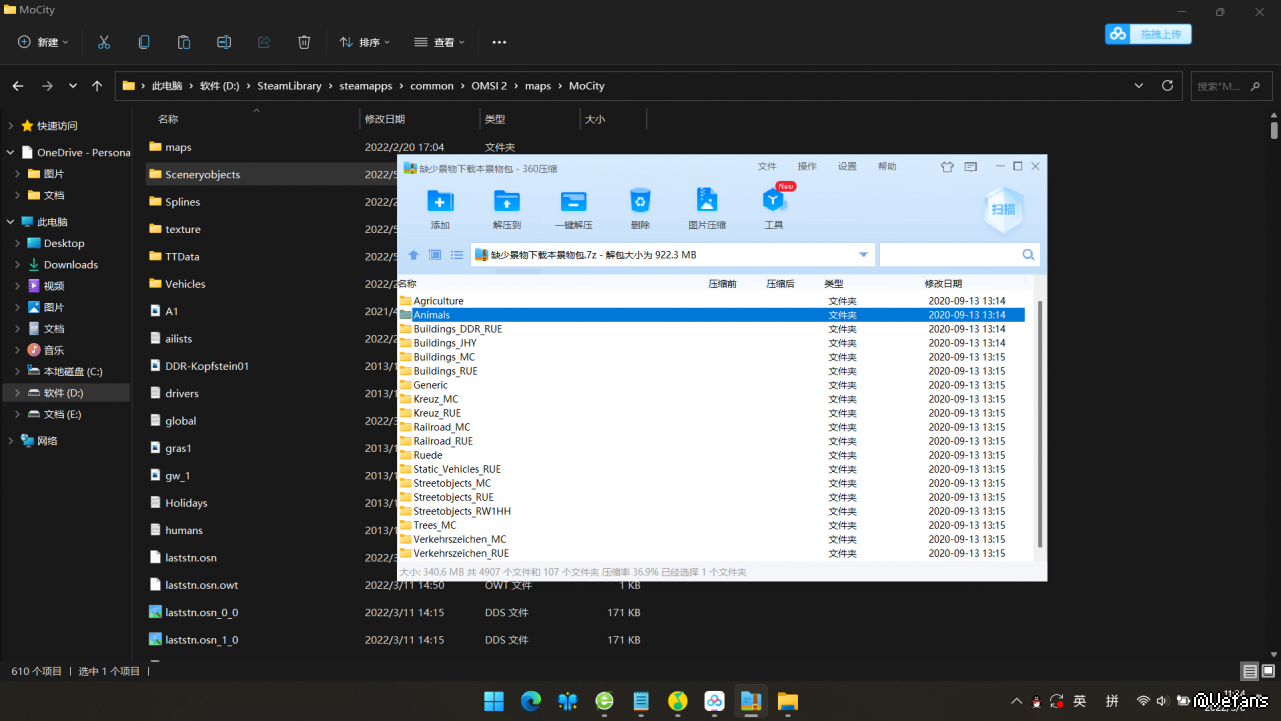Click the 解压到 (Extract to) icon
Image resolution: width=1281 pixels, height=721 pixels.
pyautogui.click(x=507, y=202)
